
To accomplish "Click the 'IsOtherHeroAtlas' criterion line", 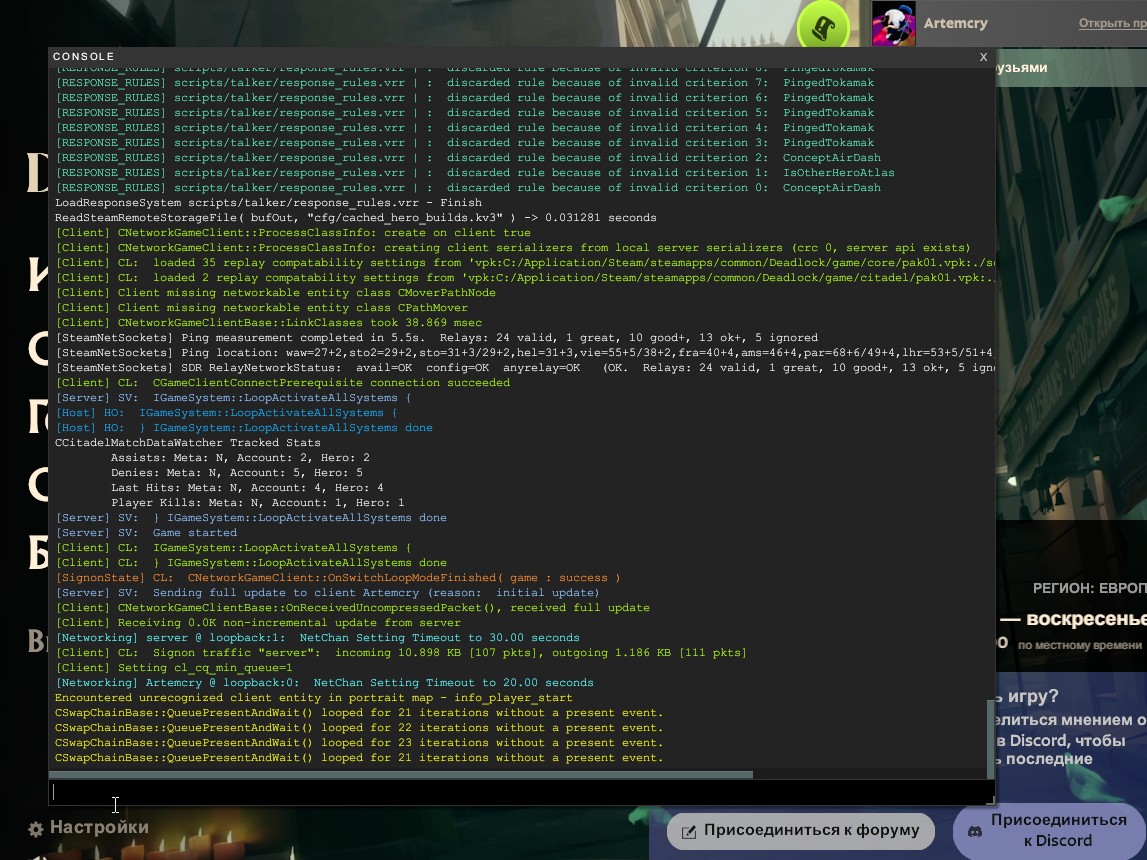I will tap(475, 173).
